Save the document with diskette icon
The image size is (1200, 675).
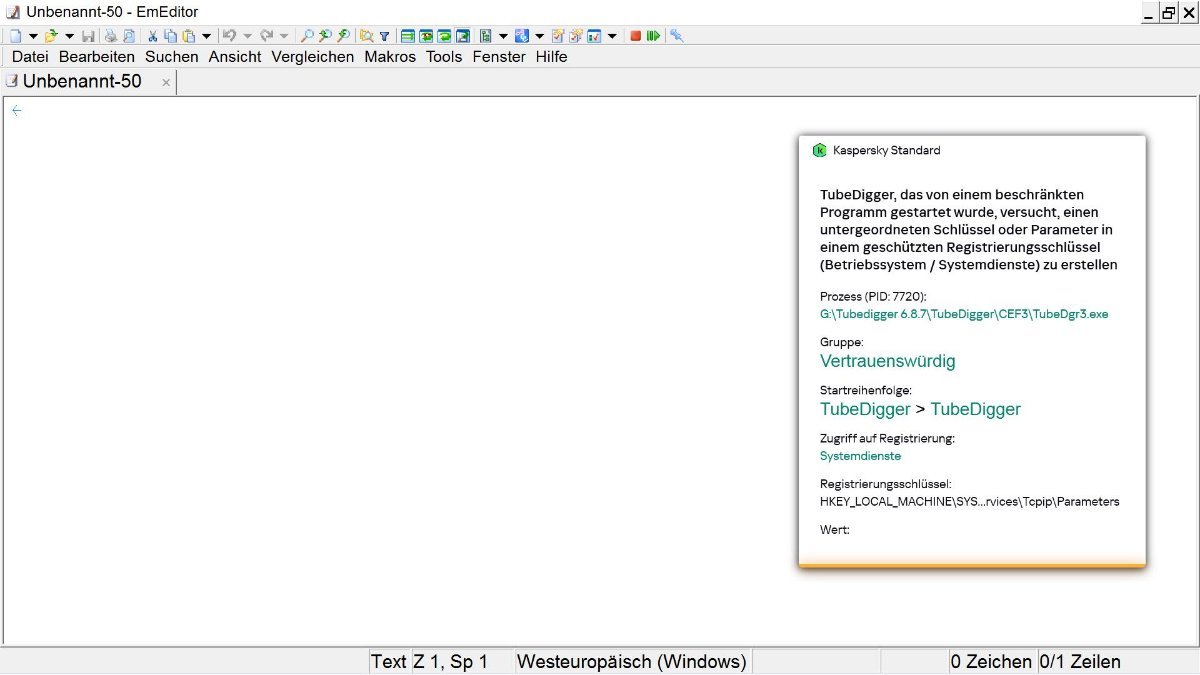coord(88,36)
